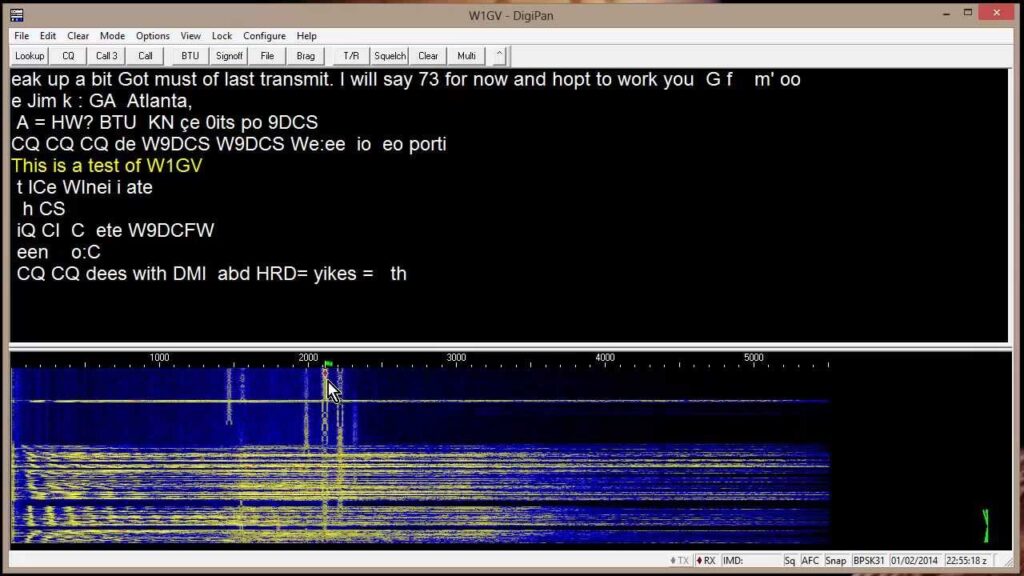Open the Mode menu
The width and height of the screenshot is (1024, 576).
(112, 36)
